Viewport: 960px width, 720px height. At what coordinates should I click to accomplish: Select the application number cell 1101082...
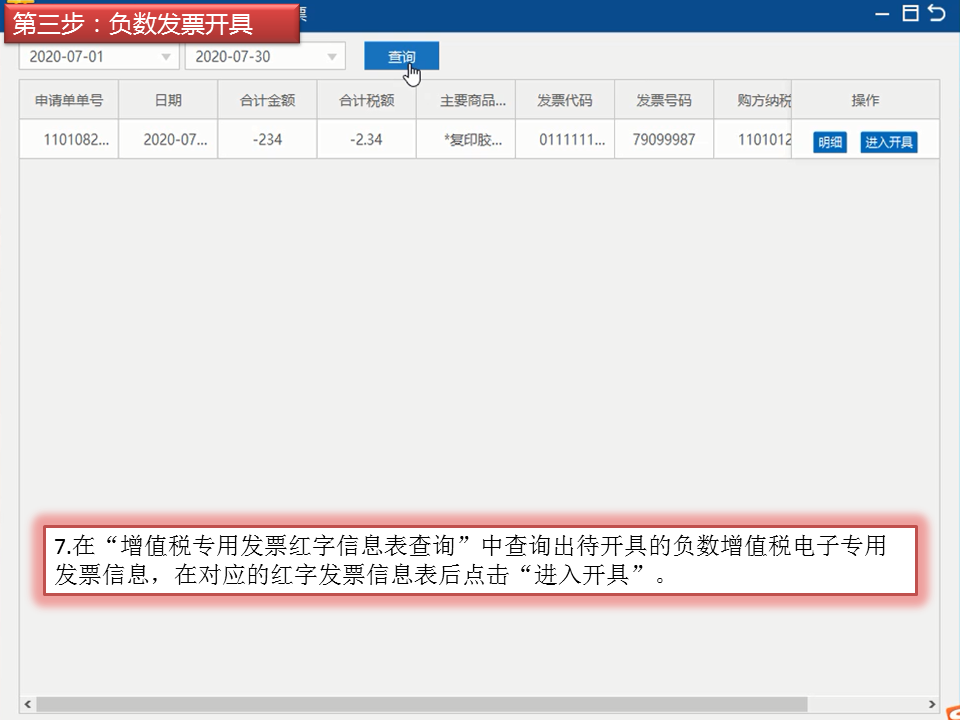[x=69, y=139]
